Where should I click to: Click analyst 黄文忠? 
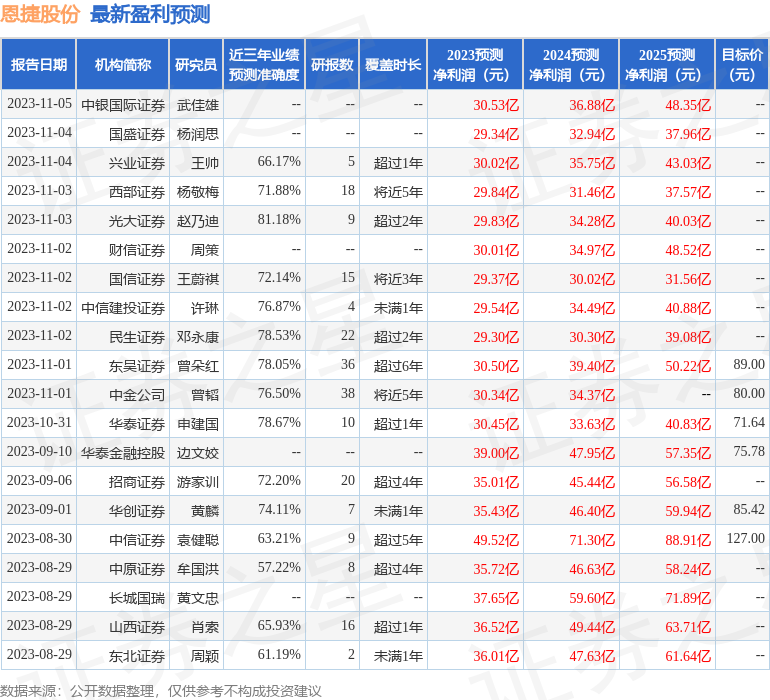[x=198, y=597]
